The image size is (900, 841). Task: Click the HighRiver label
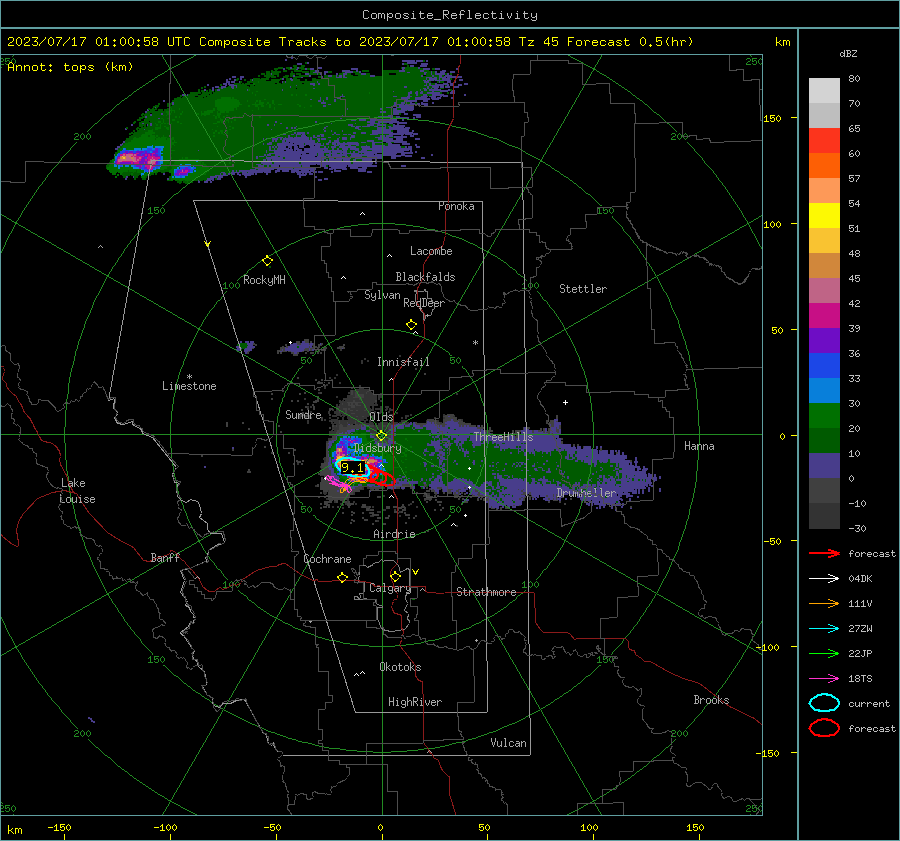tap(415, 702)
